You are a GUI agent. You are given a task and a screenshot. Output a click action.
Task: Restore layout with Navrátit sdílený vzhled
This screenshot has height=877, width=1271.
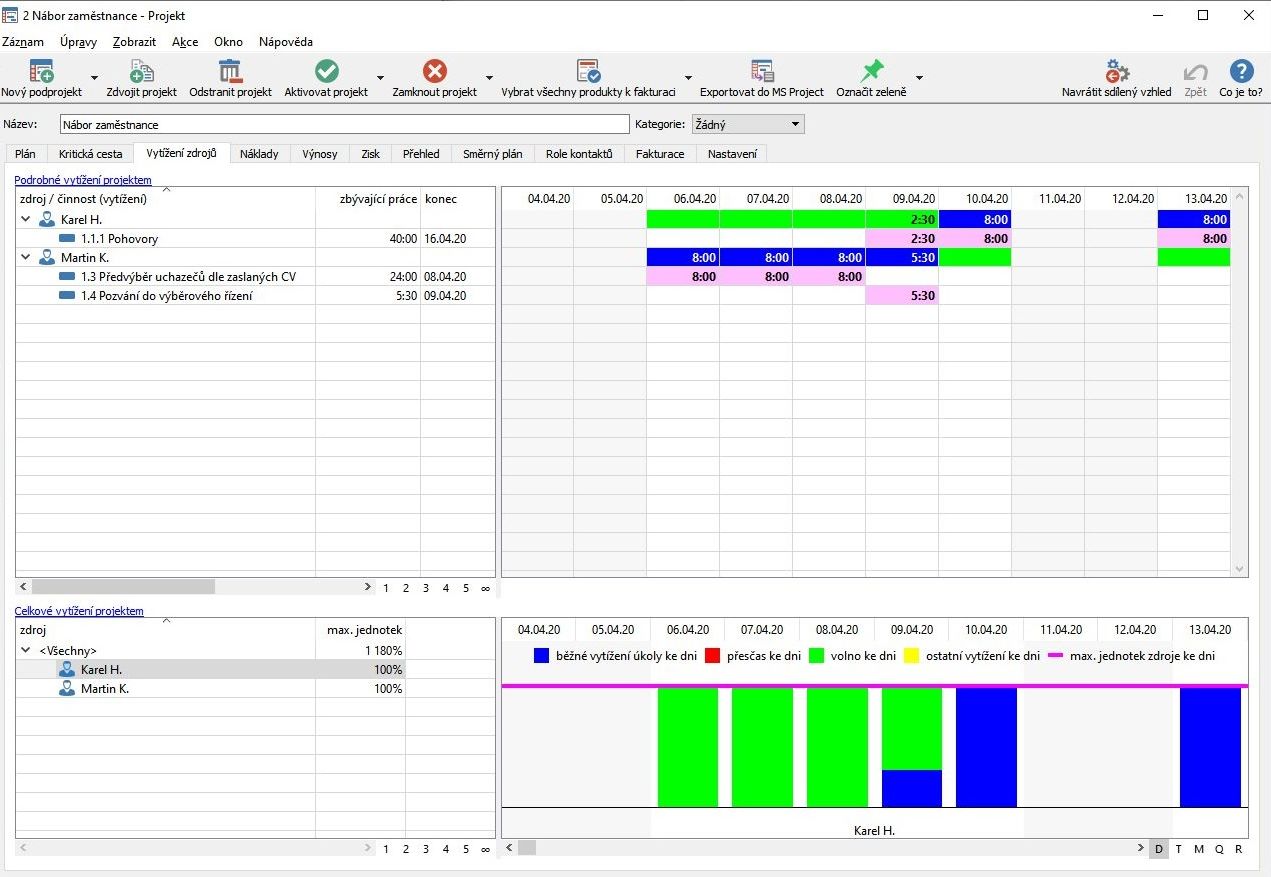tap(1117, 71)
